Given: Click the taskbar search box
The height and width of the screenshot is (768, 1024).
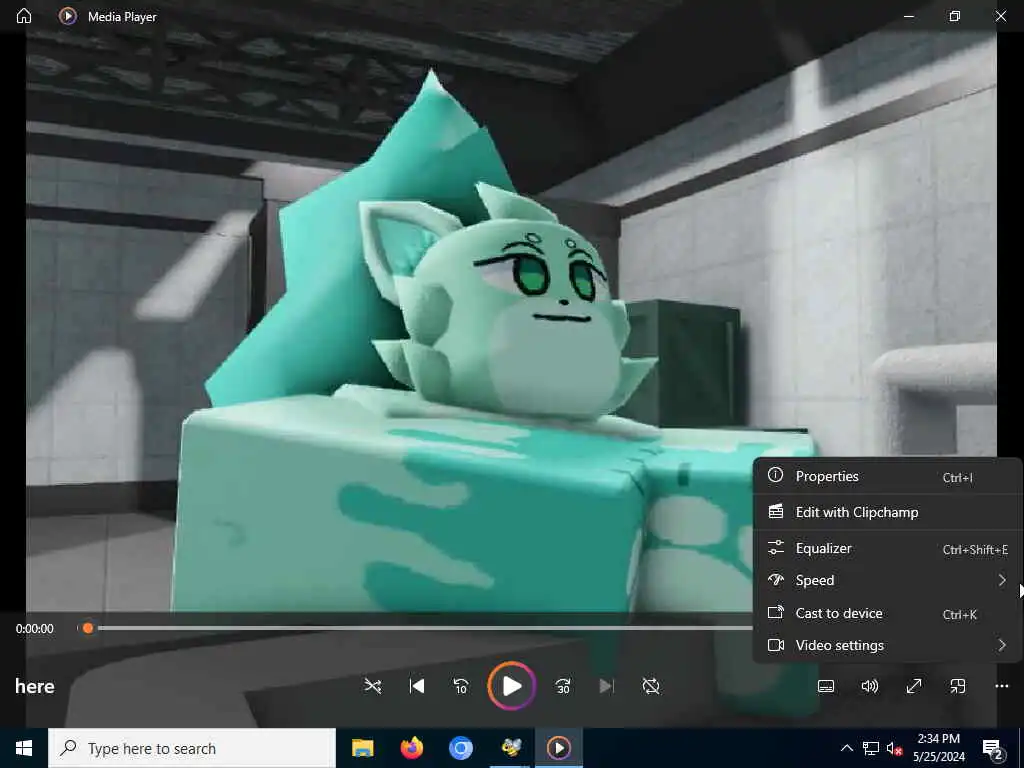Looking at the screenshot, I should 192,748.
